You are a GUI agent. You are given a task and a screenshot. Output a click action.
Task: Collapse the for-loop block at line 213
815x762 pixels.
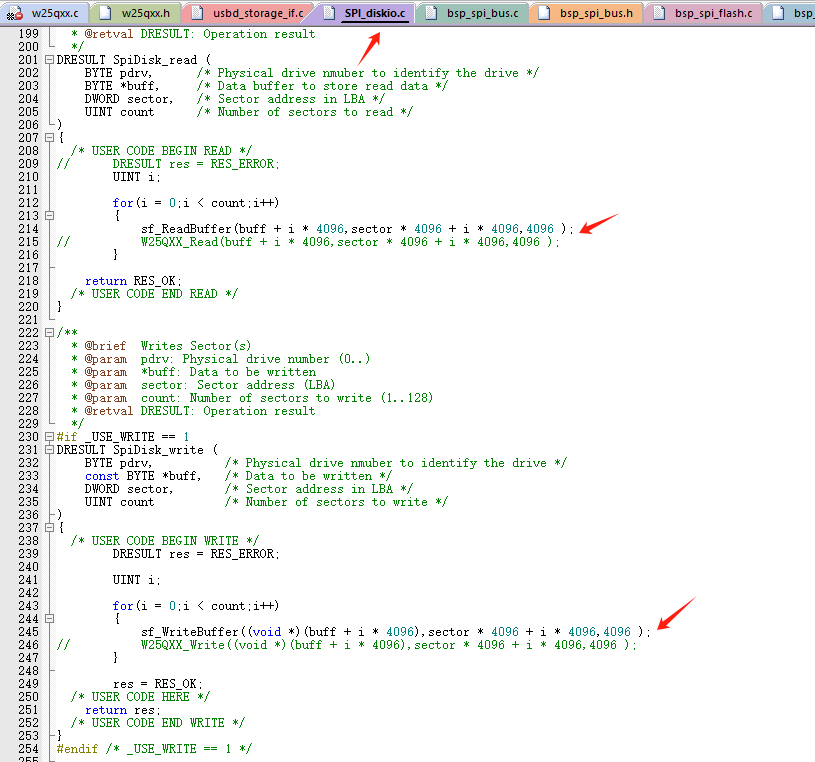(x=49, y=216)
